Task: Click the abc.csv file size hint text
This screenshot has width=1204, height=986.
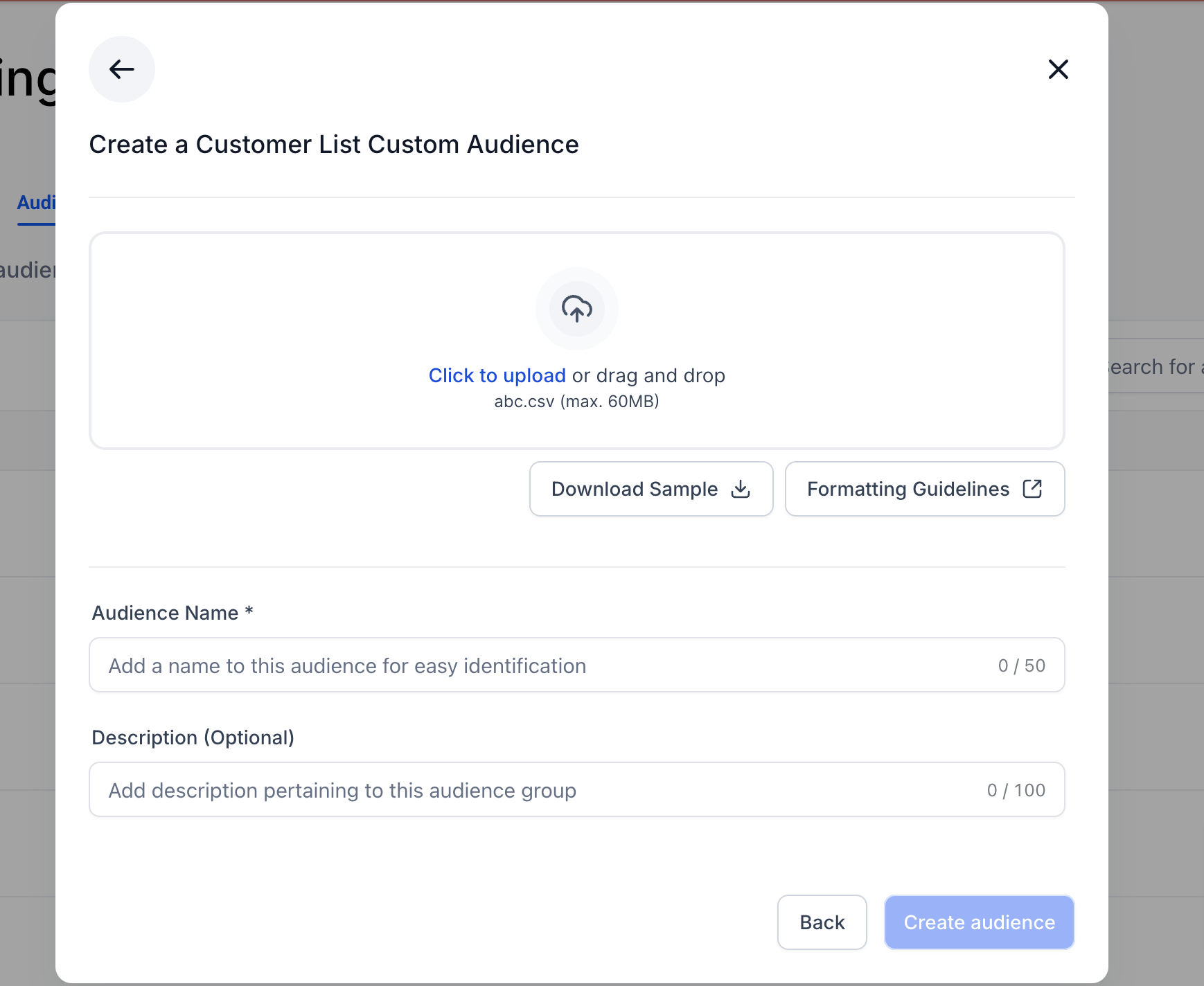Action: tap(577, 401)
